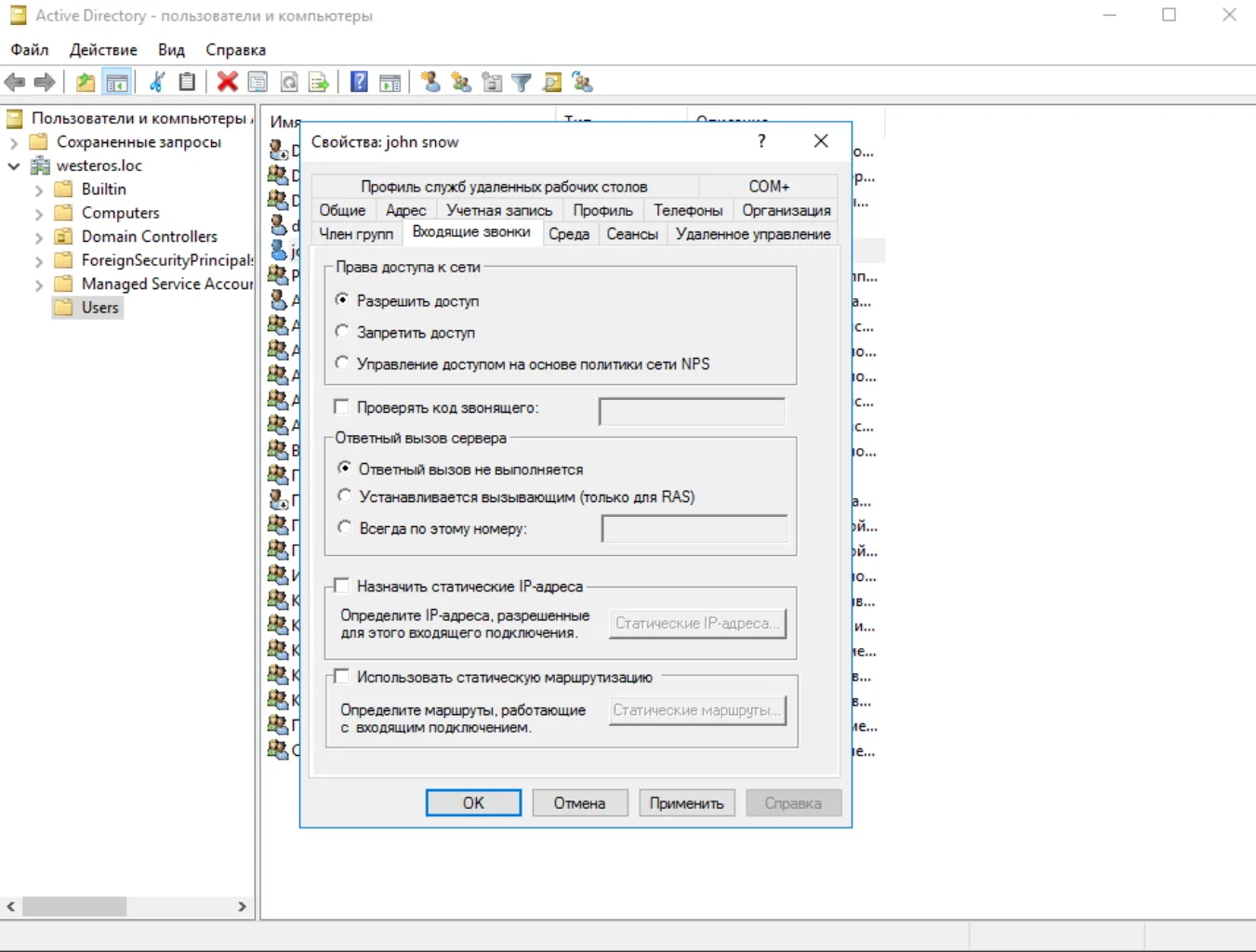Expand the Builtin folder
This screenshot has width=1256, height=952.
coord(39,190)
